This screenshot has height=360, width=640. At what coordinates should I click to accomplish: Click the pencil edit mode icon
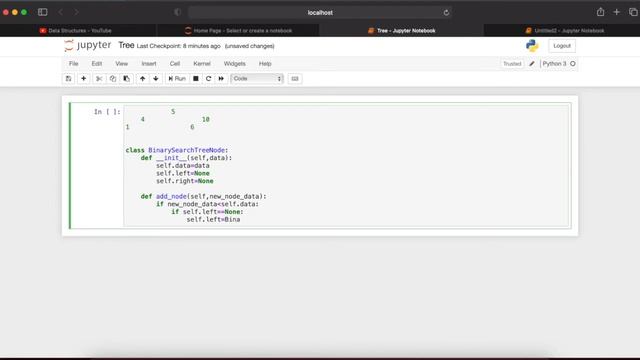(x=532, y=64)
